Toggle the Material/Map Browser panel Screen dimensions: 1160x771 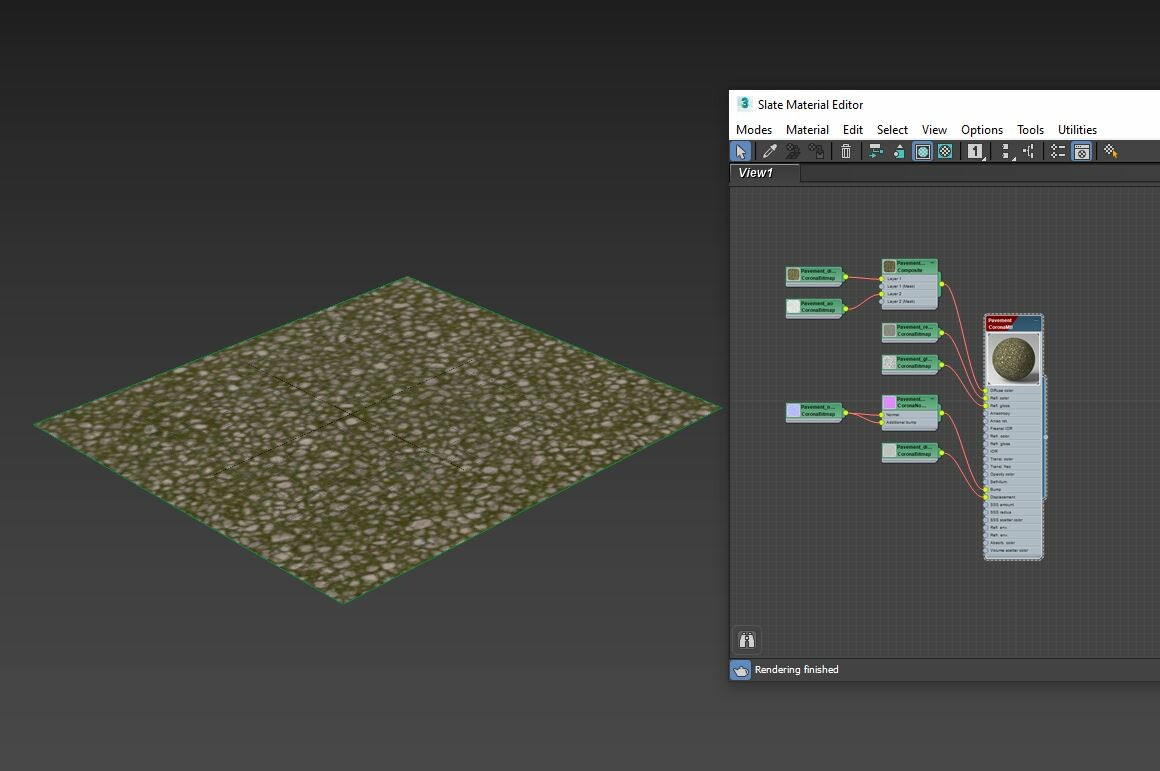[1082, 151]
